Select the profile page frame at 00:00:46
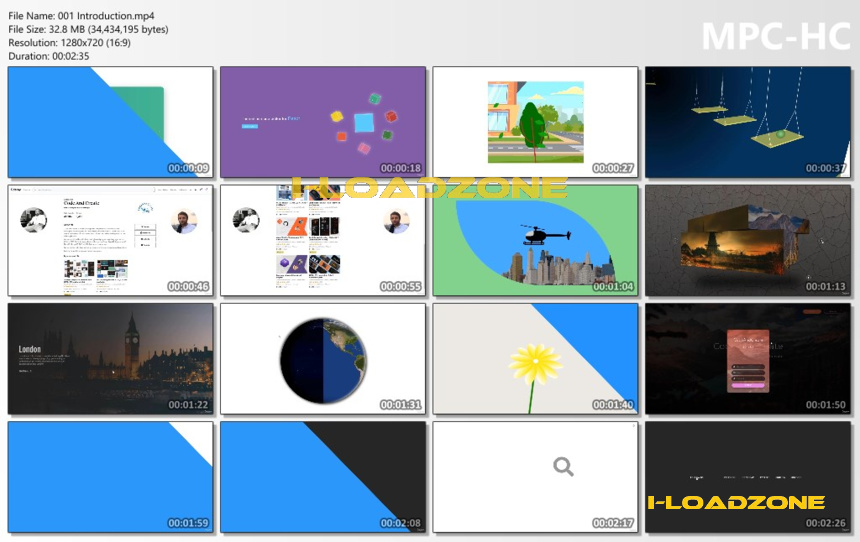860x542 pixels. (x=110, y=240)
